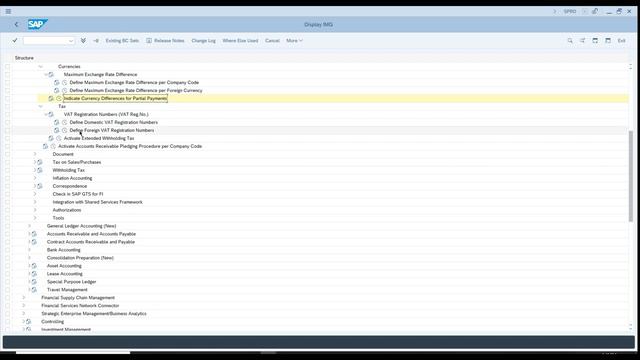The image size is (640, 360).
Task: Select Strategic Enterprise Management/Business Analytics
Action: 94,313
